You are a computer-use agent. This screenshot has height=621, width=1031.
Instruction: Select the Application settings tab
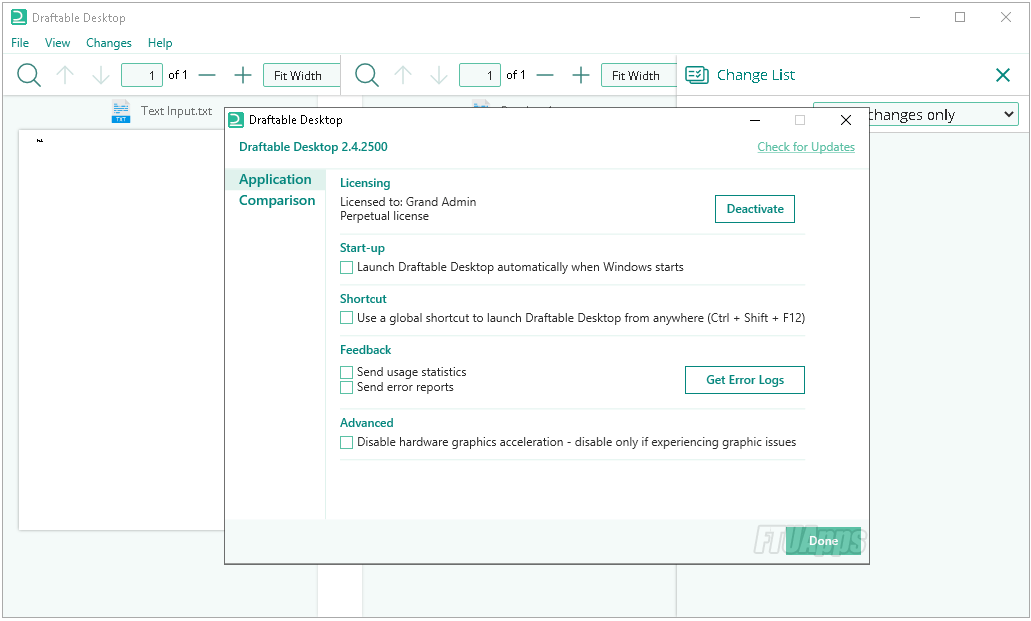275,180
